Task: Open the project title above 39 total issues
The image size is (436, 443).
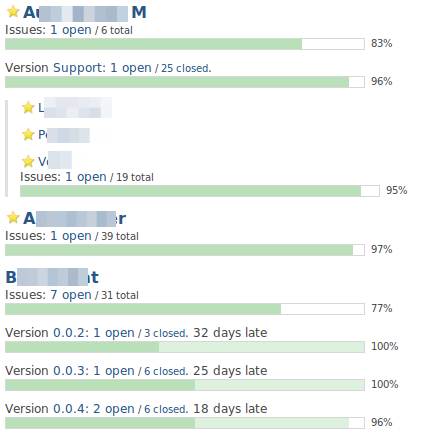Action: (x=74, y=219)
